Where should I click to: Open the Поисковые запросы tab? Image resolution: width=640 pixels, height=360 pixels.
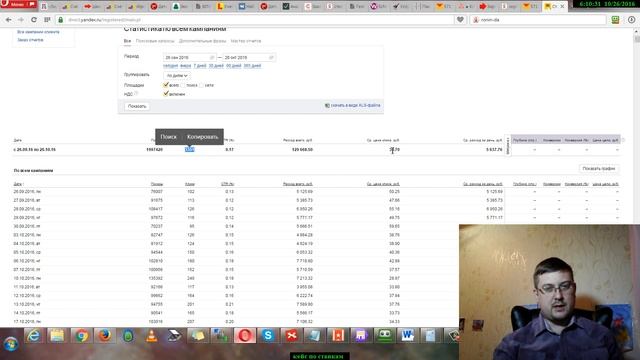point(155,41)
